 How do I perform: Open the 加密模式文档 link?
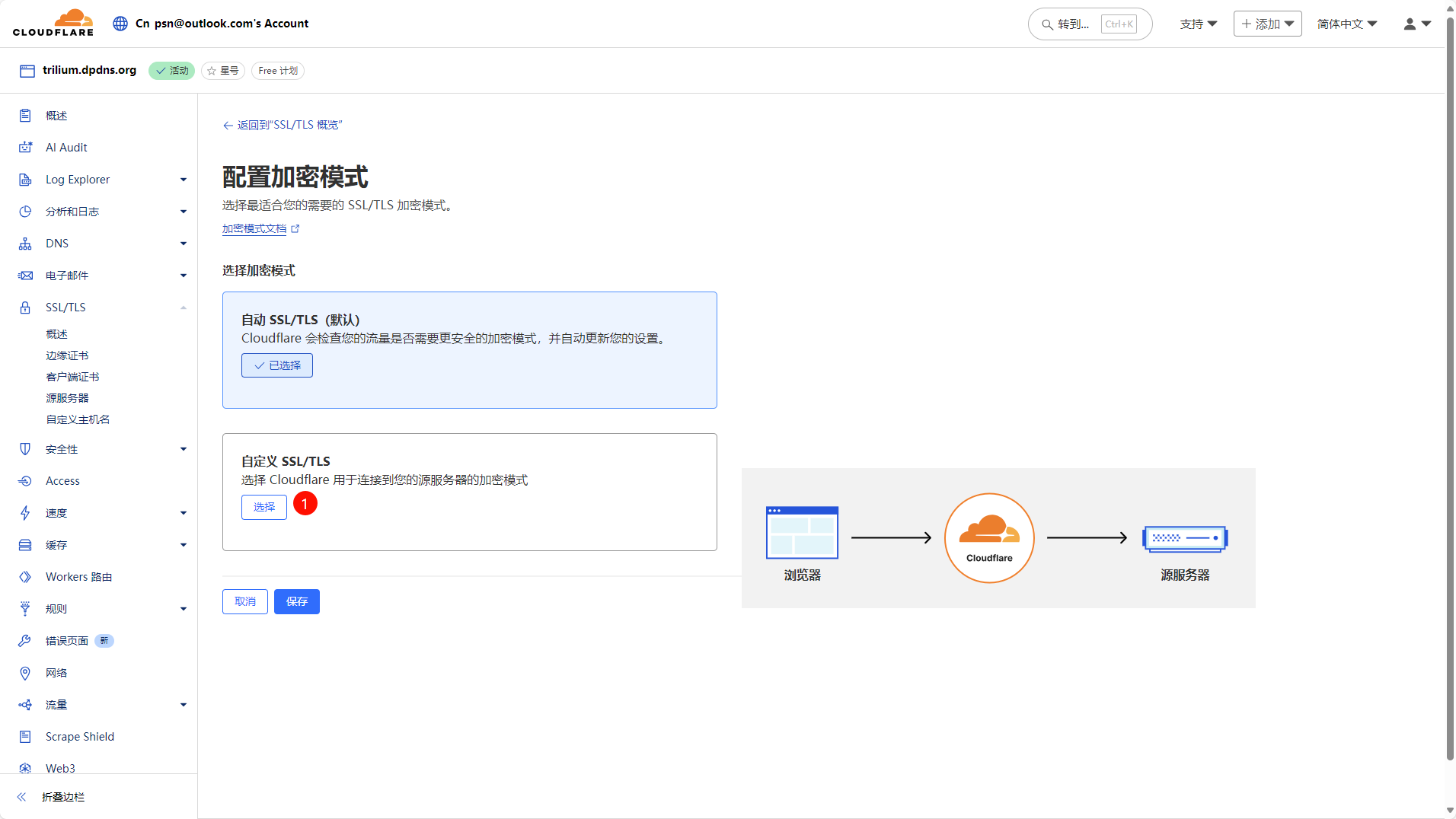pyautogui.click(x=254, y=229)
